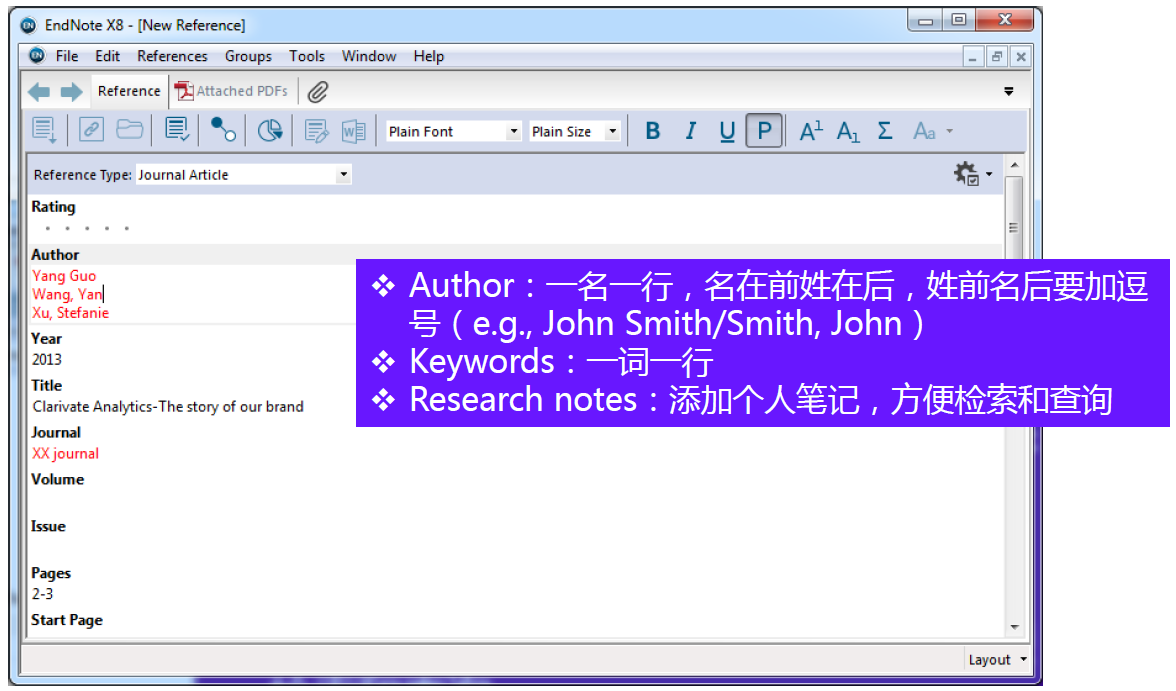
Task: Switch to the Reference tab
Action: (129, 91)
